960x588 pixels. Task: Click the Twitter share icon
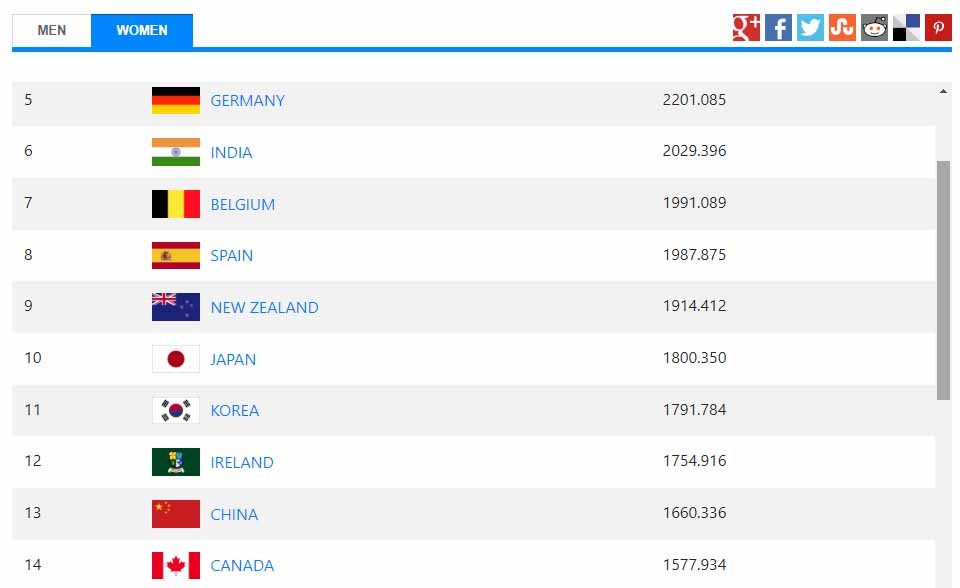point(810,28)
